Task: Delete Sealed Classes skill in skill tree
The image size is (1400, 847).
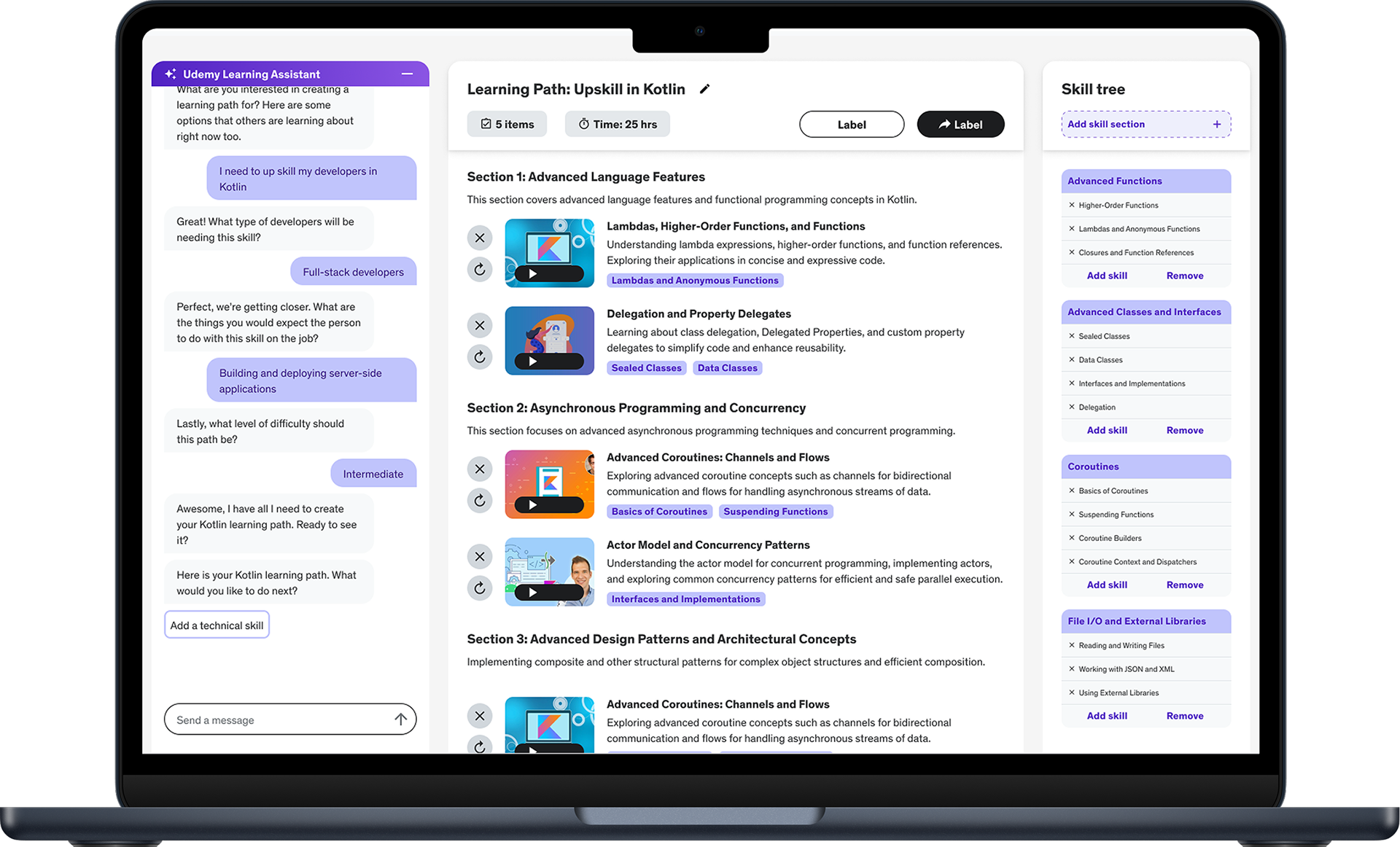Action: coord(1072,336)
